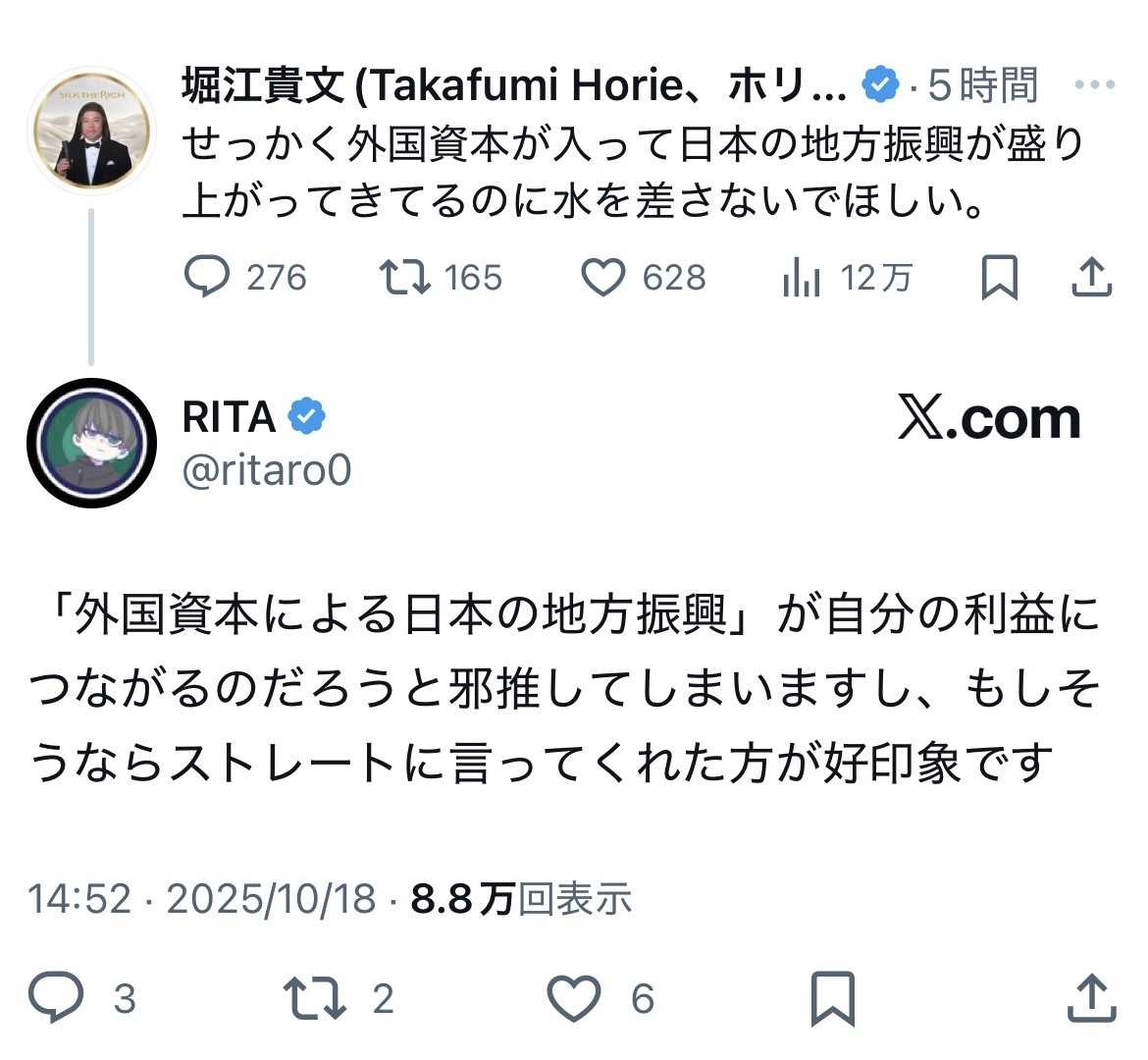Screen dimensions: 1148x1060
Task: Repost Takafumi Horie's post
Action: pyautogui.click(x=406, y=278)
